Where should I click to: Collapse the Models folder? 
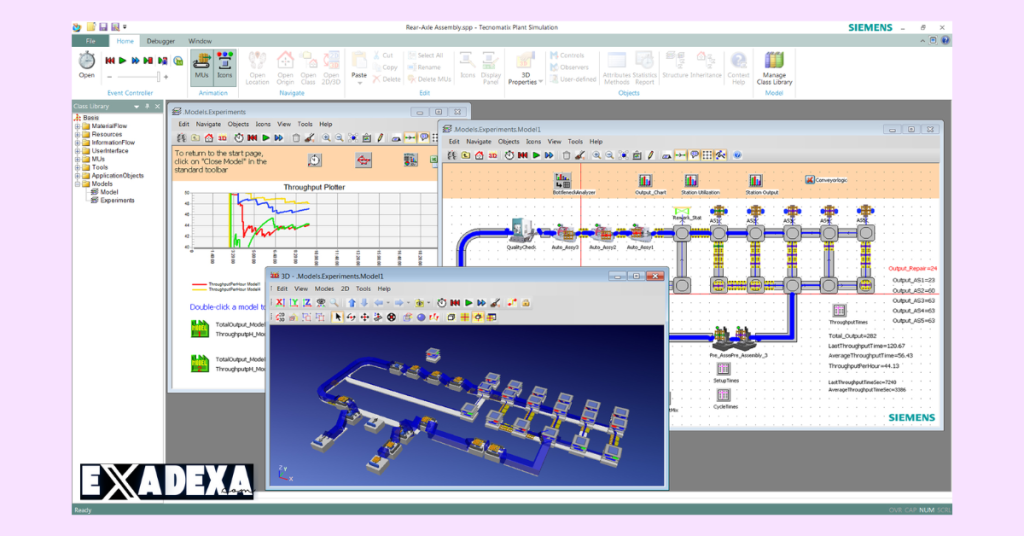click(77, 184)
